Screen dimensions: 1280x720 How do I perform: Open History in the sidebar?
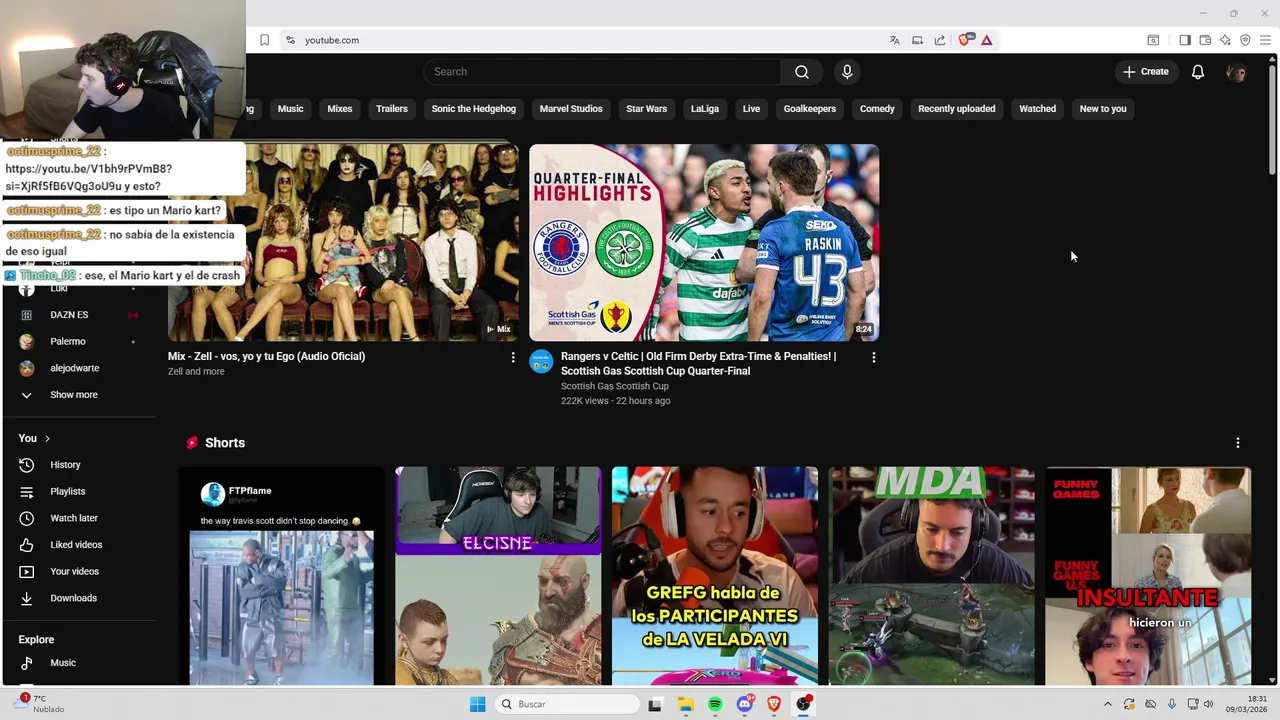(x=79, y=465)
